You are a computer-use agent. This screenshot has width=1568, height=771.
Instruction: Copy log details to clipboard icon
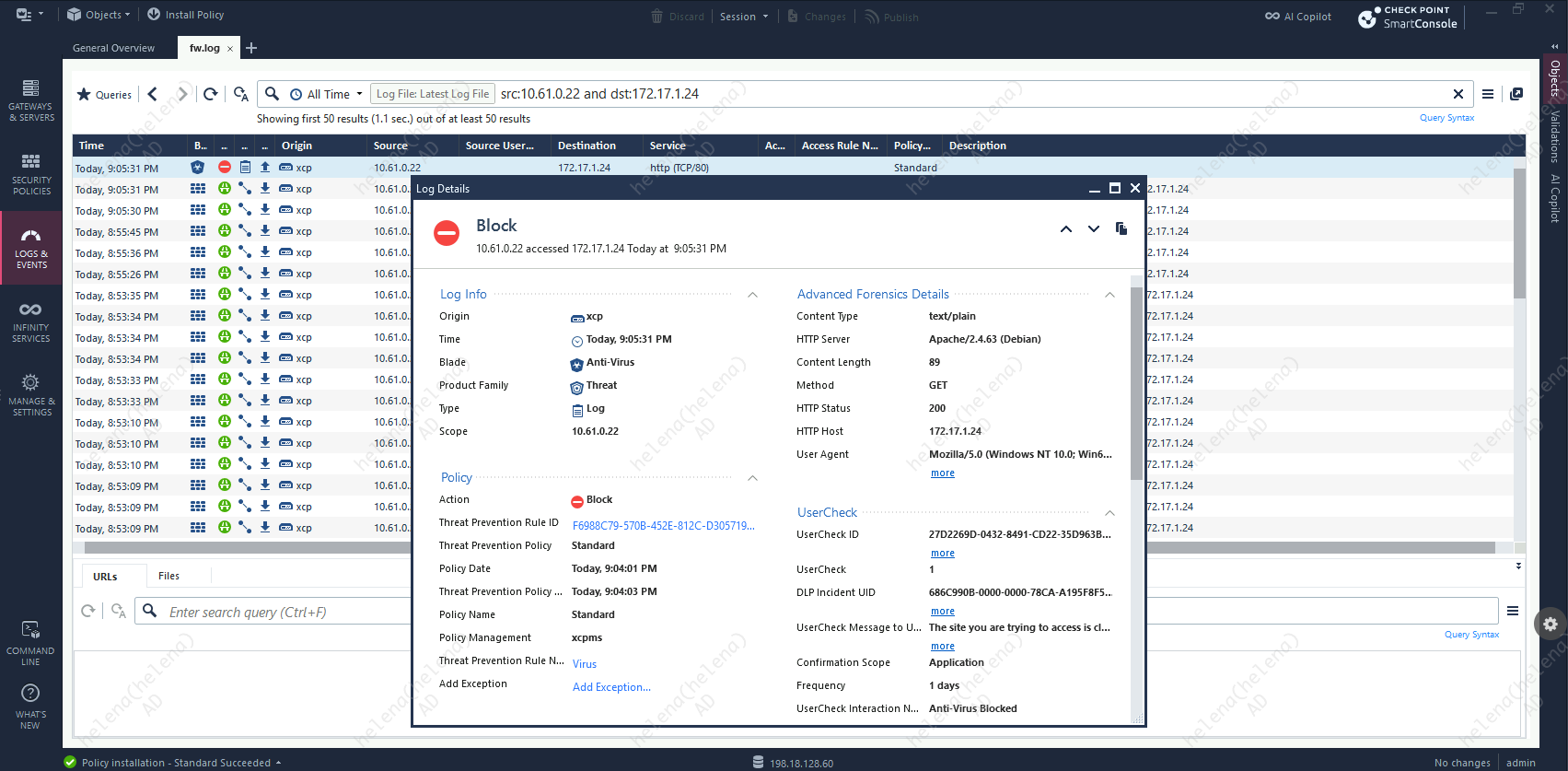click(1121, 228)
